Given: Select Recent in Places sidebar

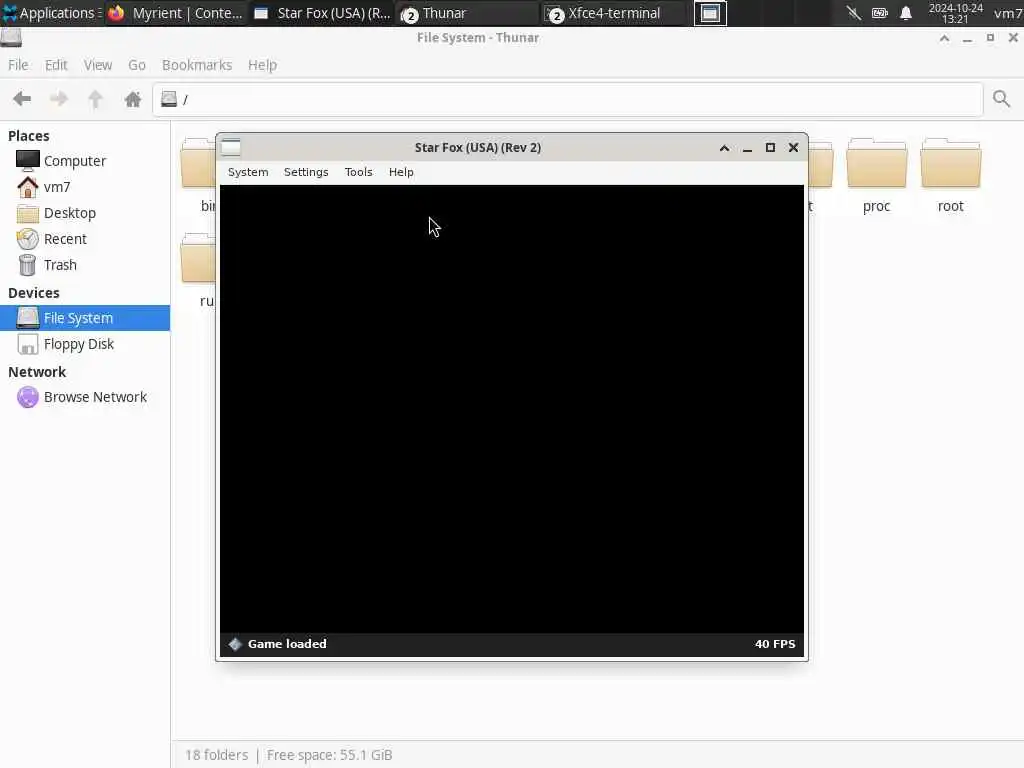Looking at the screenshot, I should click(85, 239).
